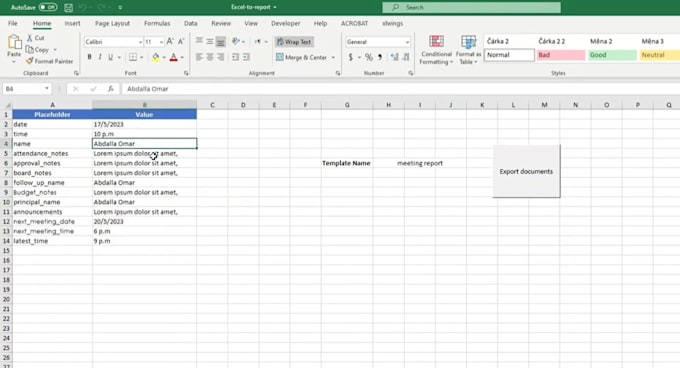
Task: Toggle Italic formatting
Action: (x=100, y=57)
